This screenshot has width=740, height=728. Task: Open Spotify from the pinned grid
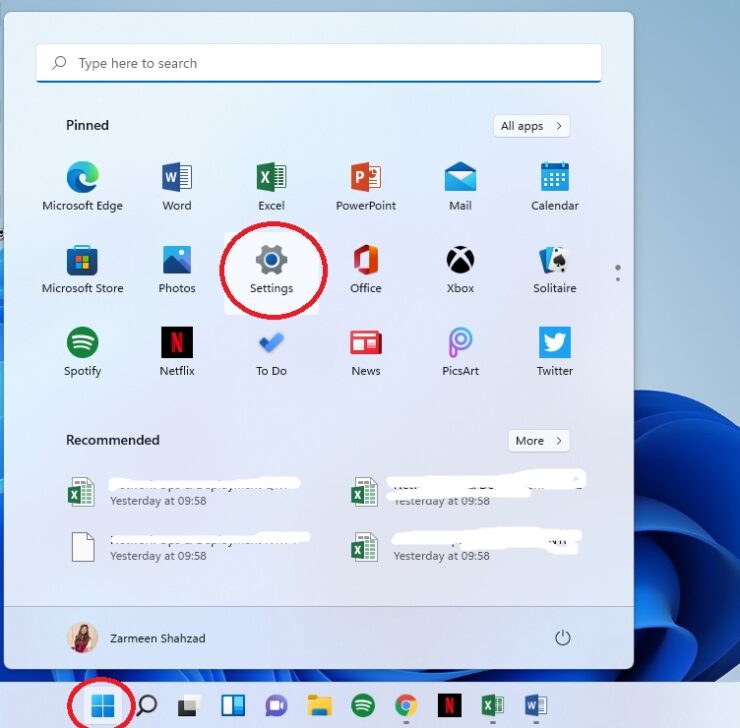(83, 351)
